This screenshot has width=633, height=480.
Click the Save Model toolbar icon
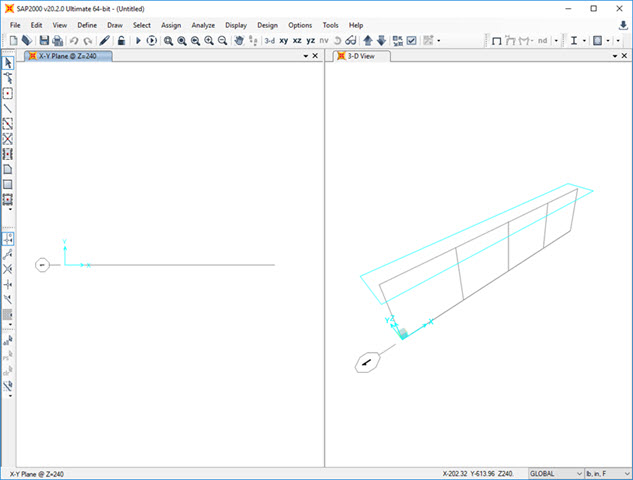pyautogui.click(x=43, y=41)
